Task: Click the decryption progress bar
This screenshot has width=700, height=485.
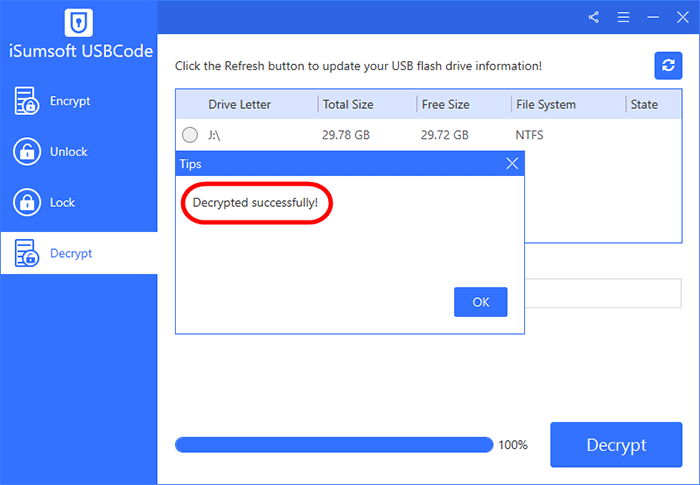Action: click(334, 445)
